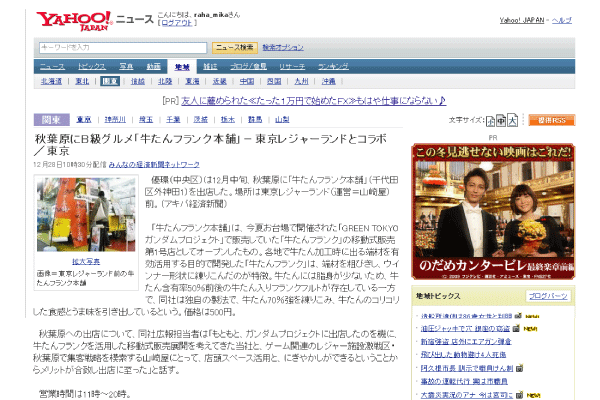The image size is (600, 400).
Task: Open headline 阿久根市長 訓示で職員けん制
Action: click(x=467, y=368)
